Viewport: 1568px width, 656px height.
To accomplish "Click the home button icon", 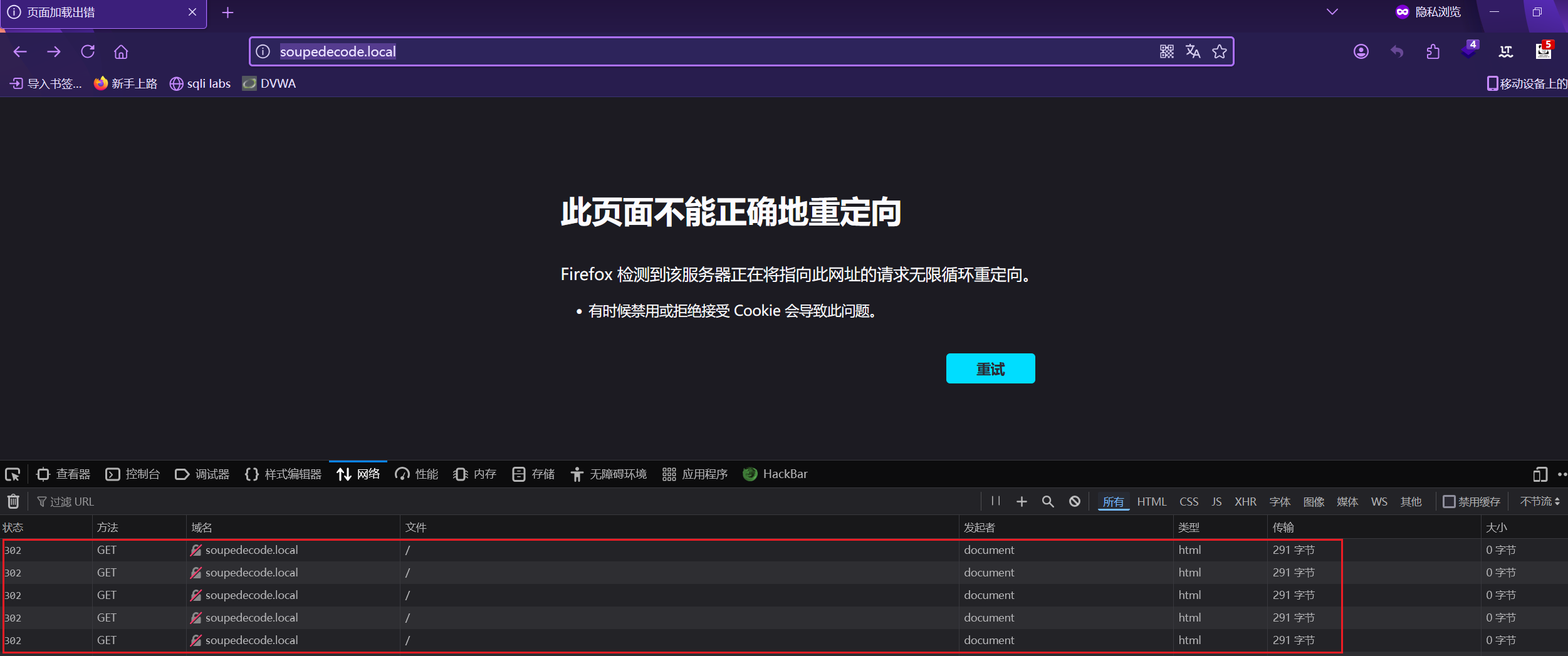I will point(121,51).
